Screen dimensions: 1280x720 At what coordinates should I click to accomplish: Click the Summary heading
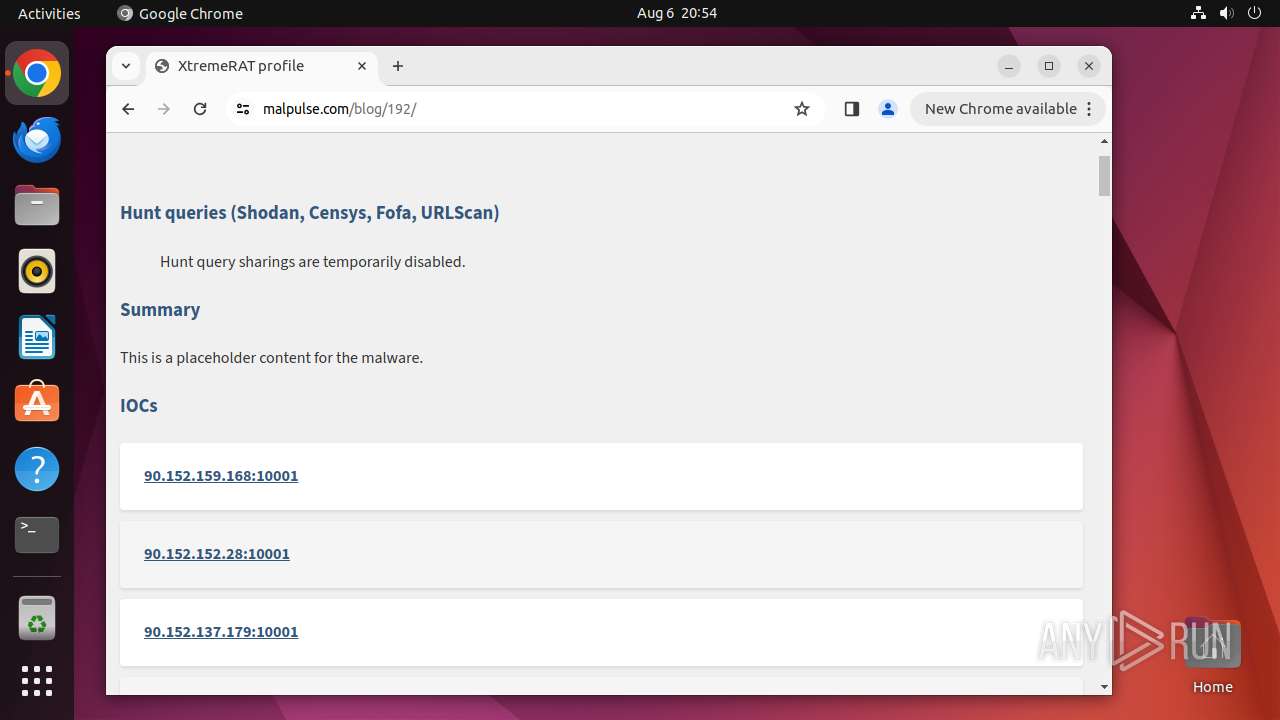click(160, 310)
